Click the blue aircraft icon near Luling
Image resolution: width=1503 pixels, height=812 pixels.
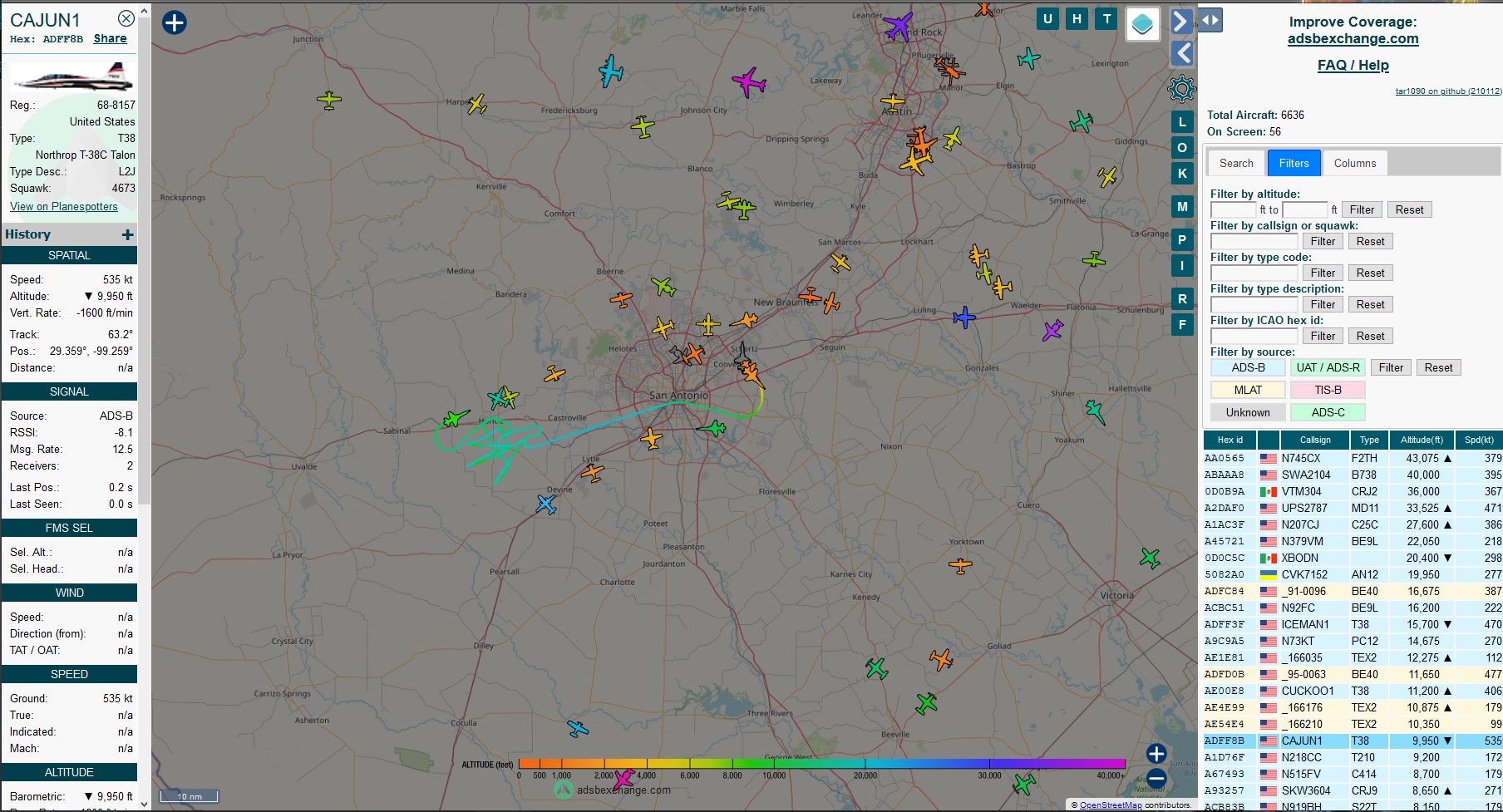pos(963,317)
